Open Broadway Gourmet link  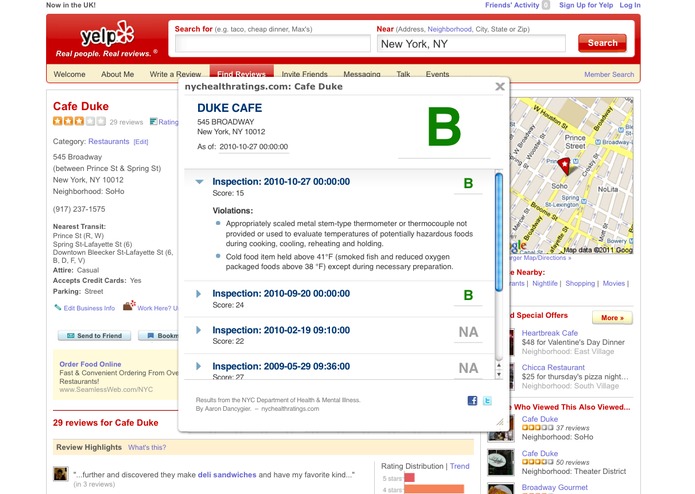tap(554, 487)
